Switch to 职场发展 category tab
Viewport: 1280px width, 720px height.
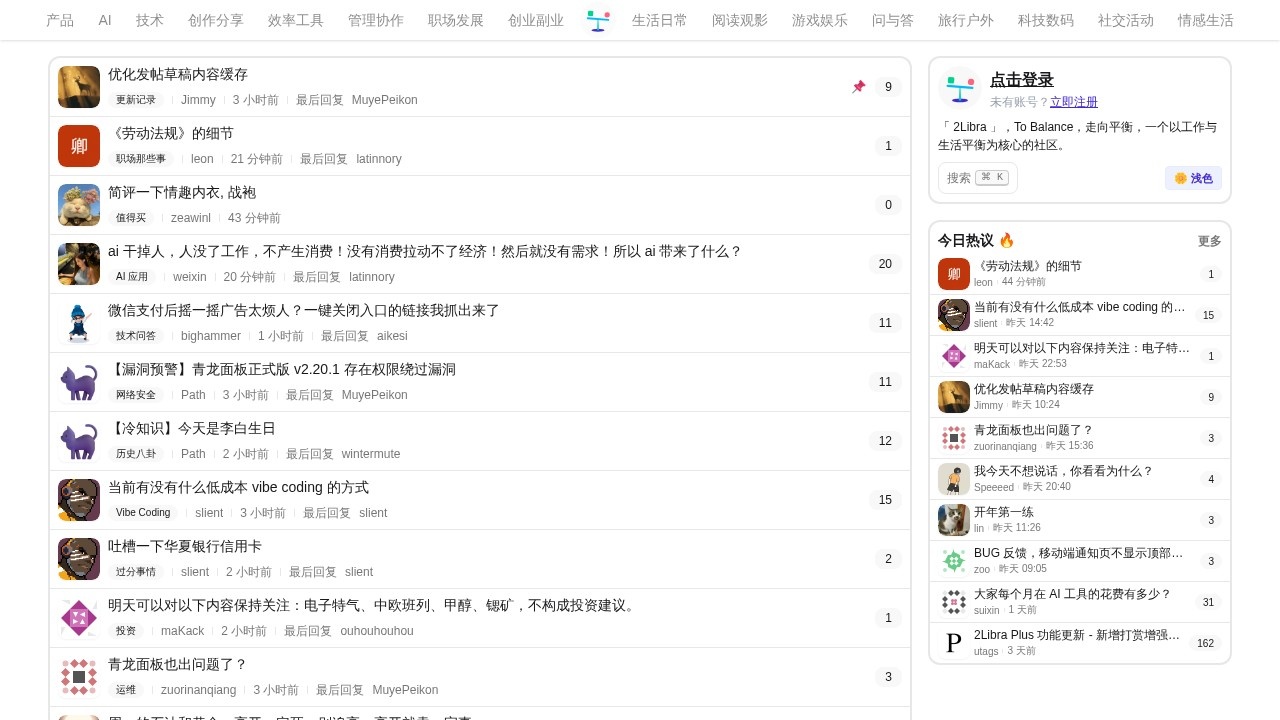click(456, 20)
